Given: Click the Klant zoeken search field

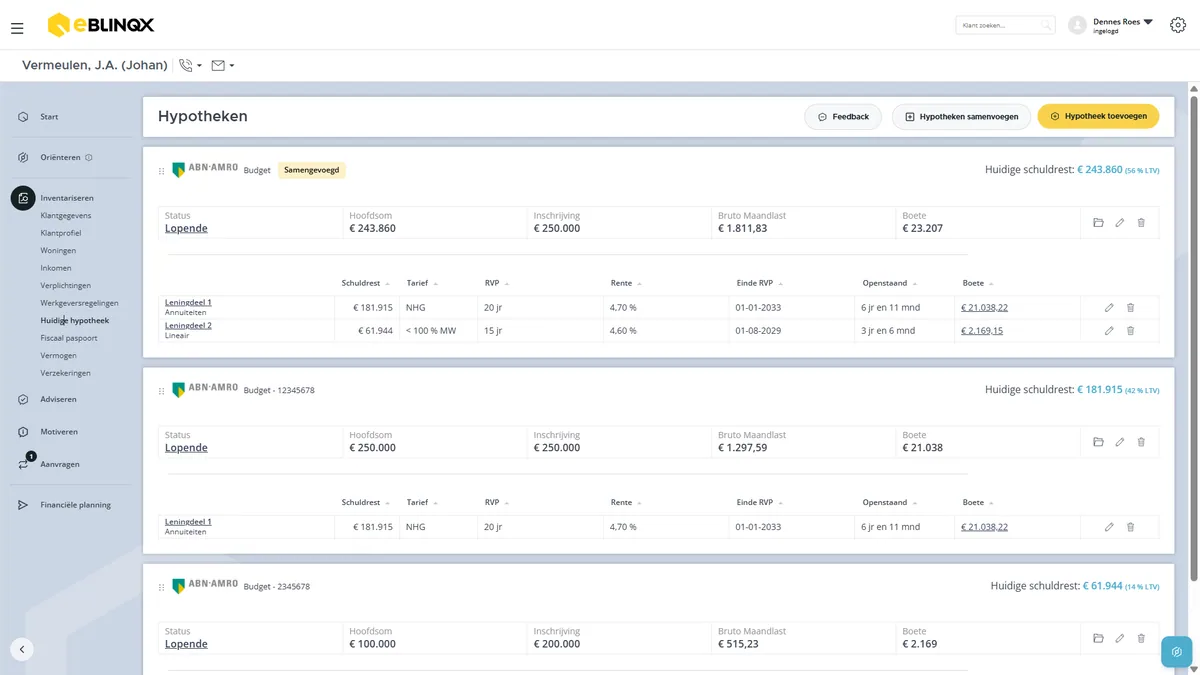Looking at the screenshot, I should click(1005, 25).
